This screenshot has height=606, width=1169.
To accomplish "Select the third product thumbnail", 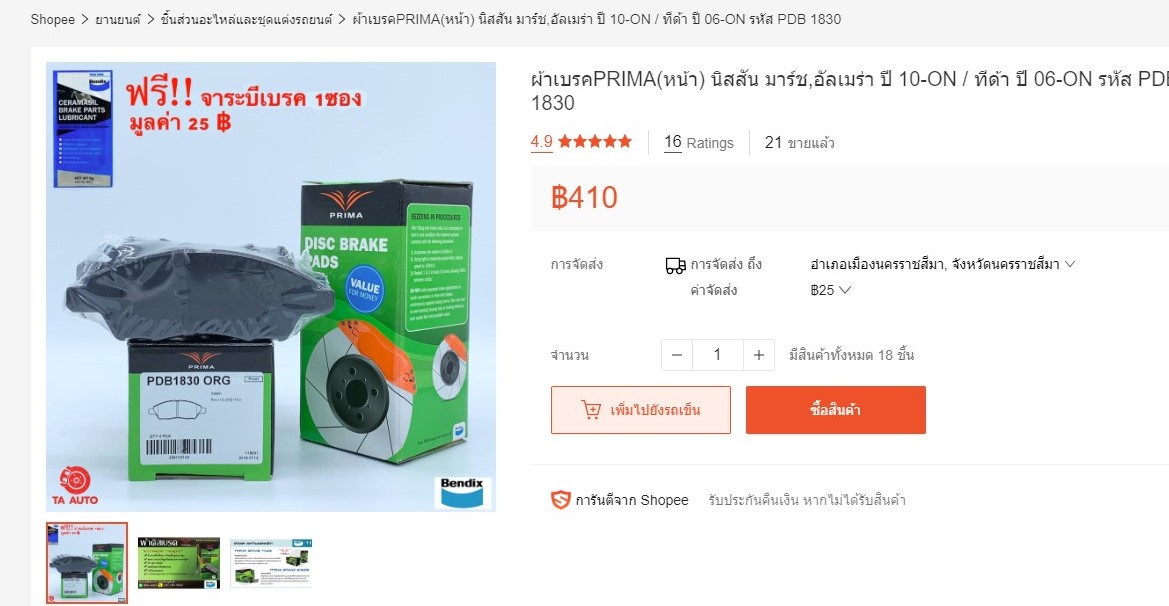I will (x=271, y=563).
